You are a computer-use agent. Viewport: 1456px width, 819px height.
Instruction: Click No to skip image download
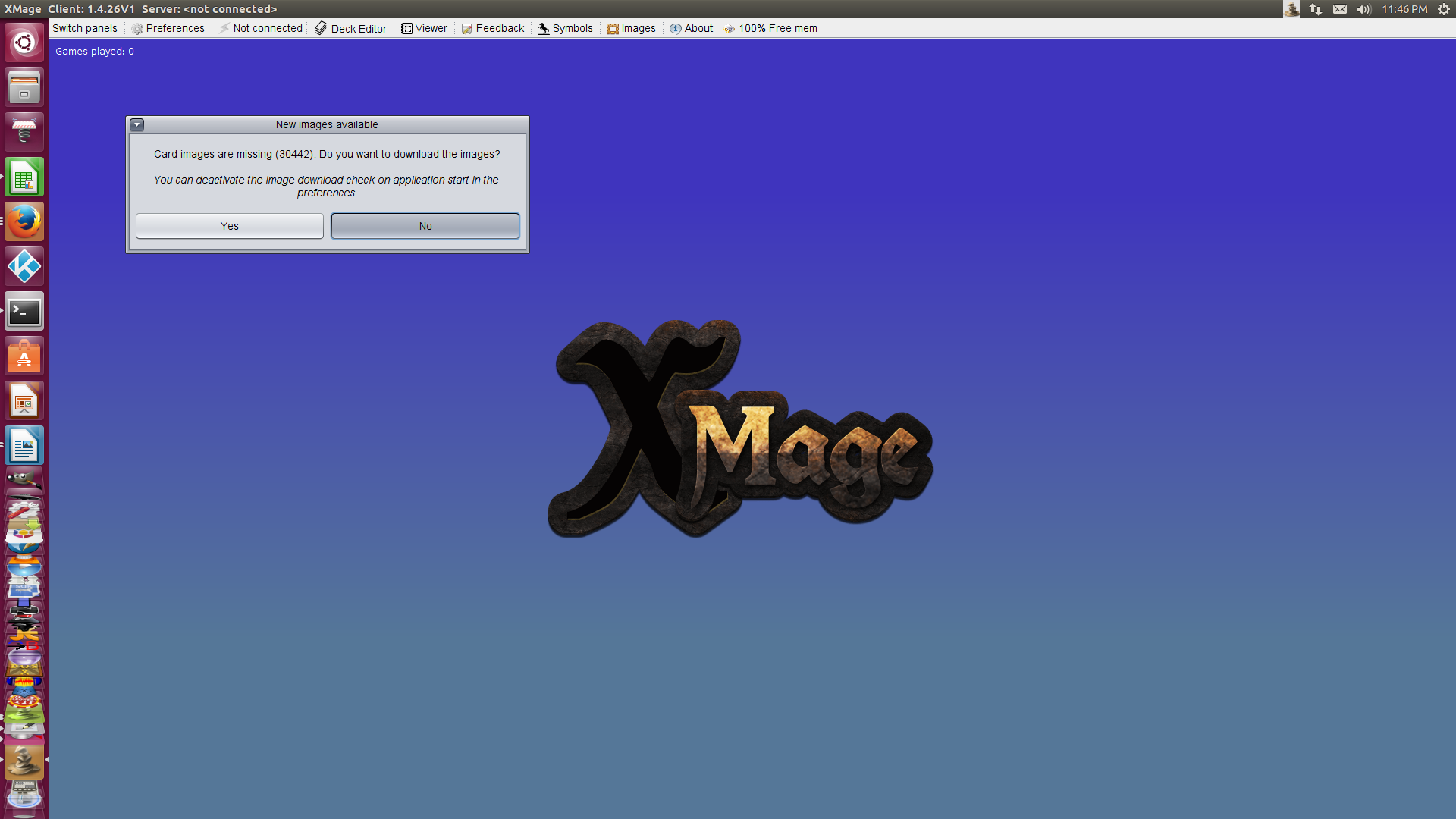pyautogui.click(x=425, y=226)
